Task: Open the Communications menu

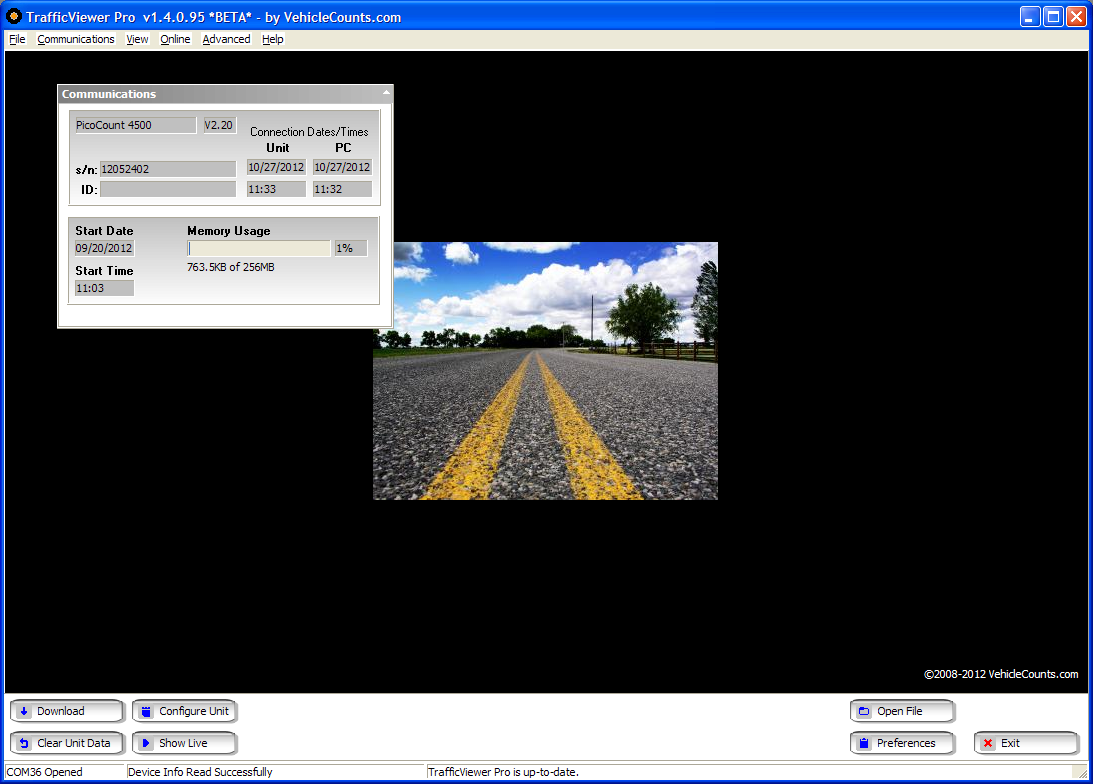Action: coord(76,39)
